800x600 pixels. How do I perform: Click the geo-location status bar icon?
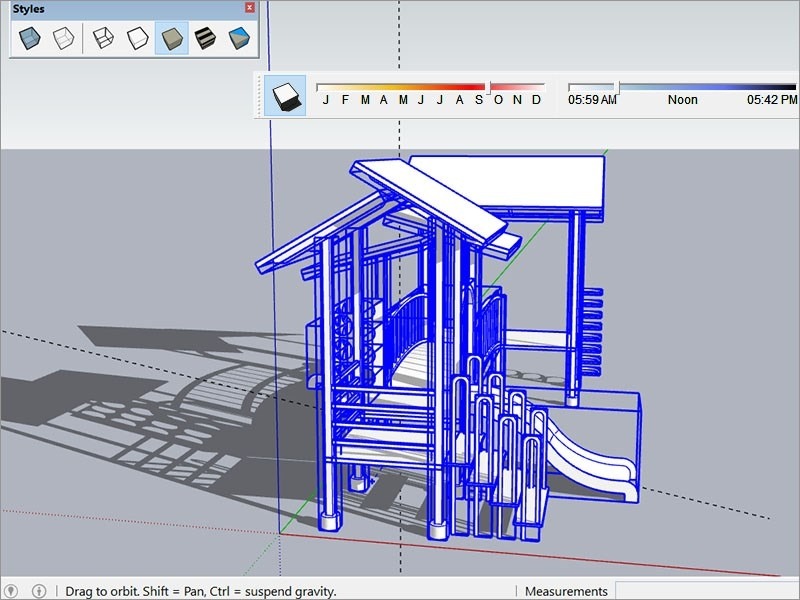11,591
